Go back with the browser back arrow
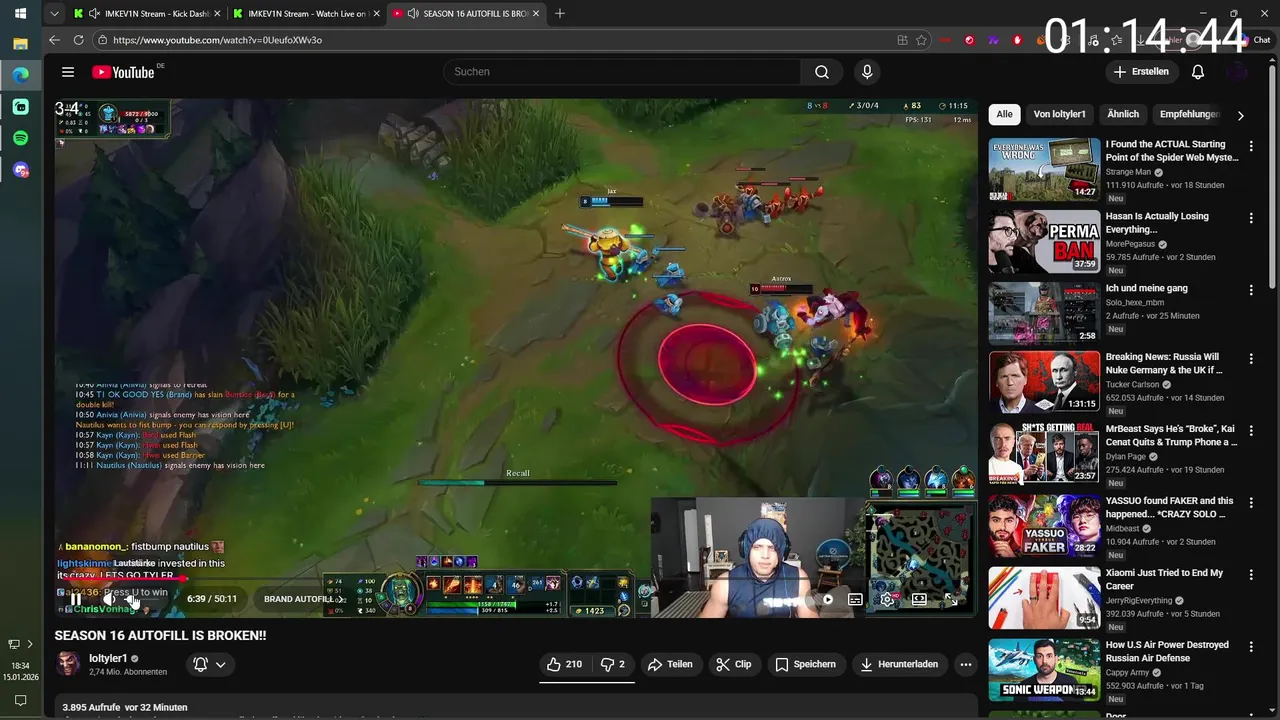 coord(54,40)
